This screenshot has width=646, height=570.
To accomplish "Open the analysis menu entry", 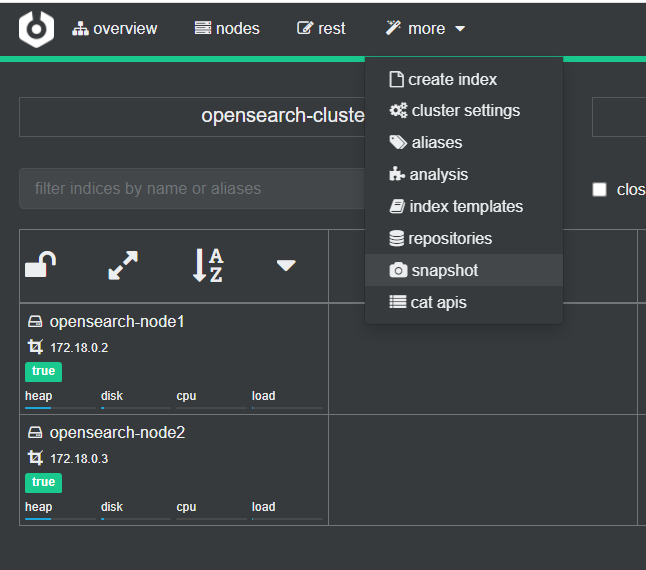I will click(x=464, y=175).
